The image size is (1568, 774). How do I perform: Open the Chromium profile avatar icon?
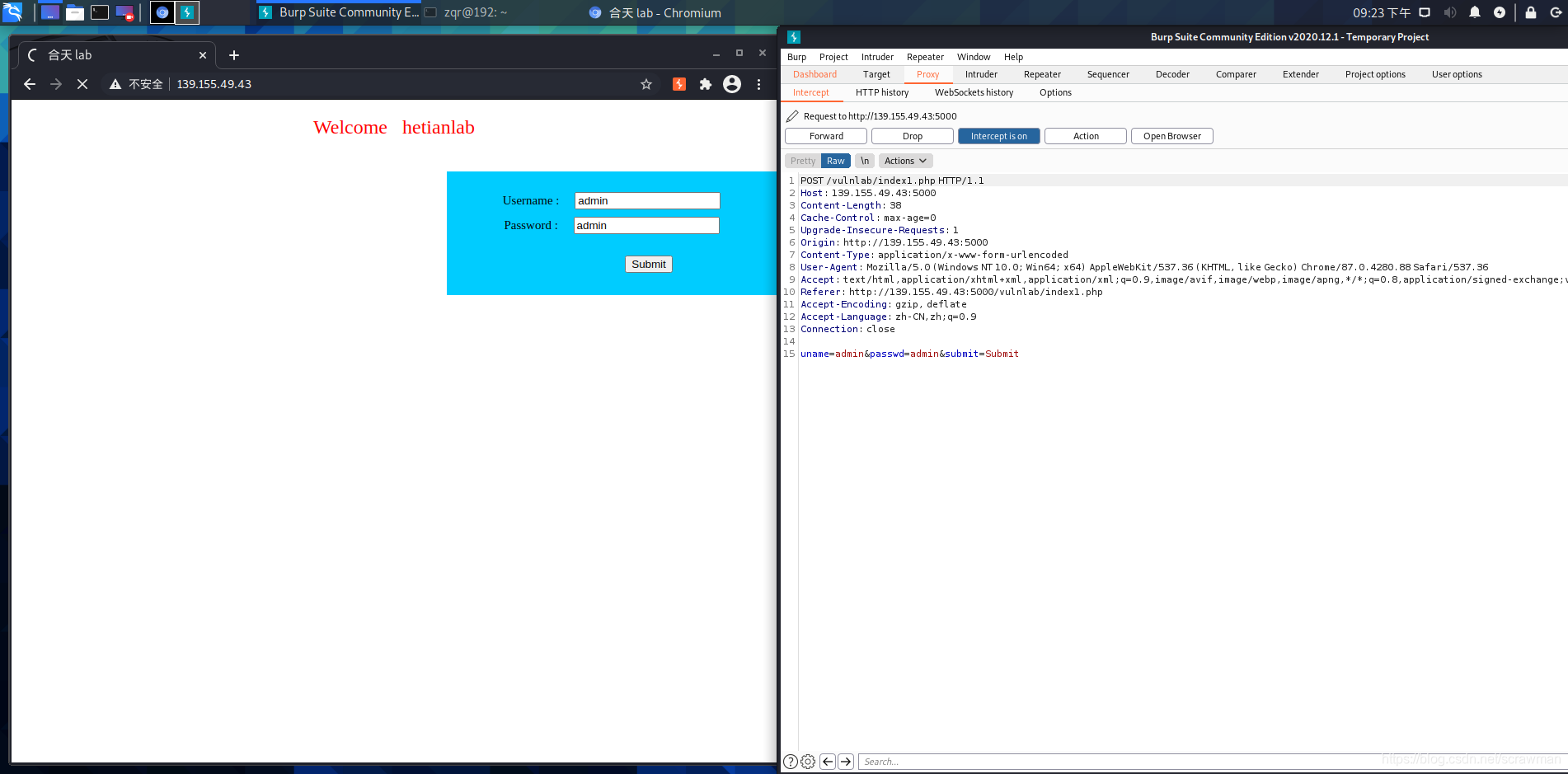732,84
